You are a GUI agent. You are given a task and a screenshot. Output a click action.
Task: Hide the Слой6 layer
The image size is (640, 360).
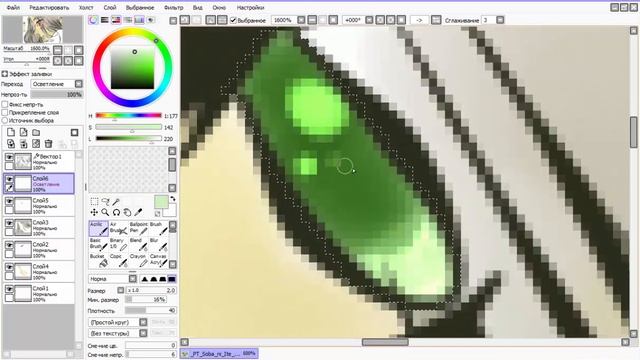click(x=9, y=179)
